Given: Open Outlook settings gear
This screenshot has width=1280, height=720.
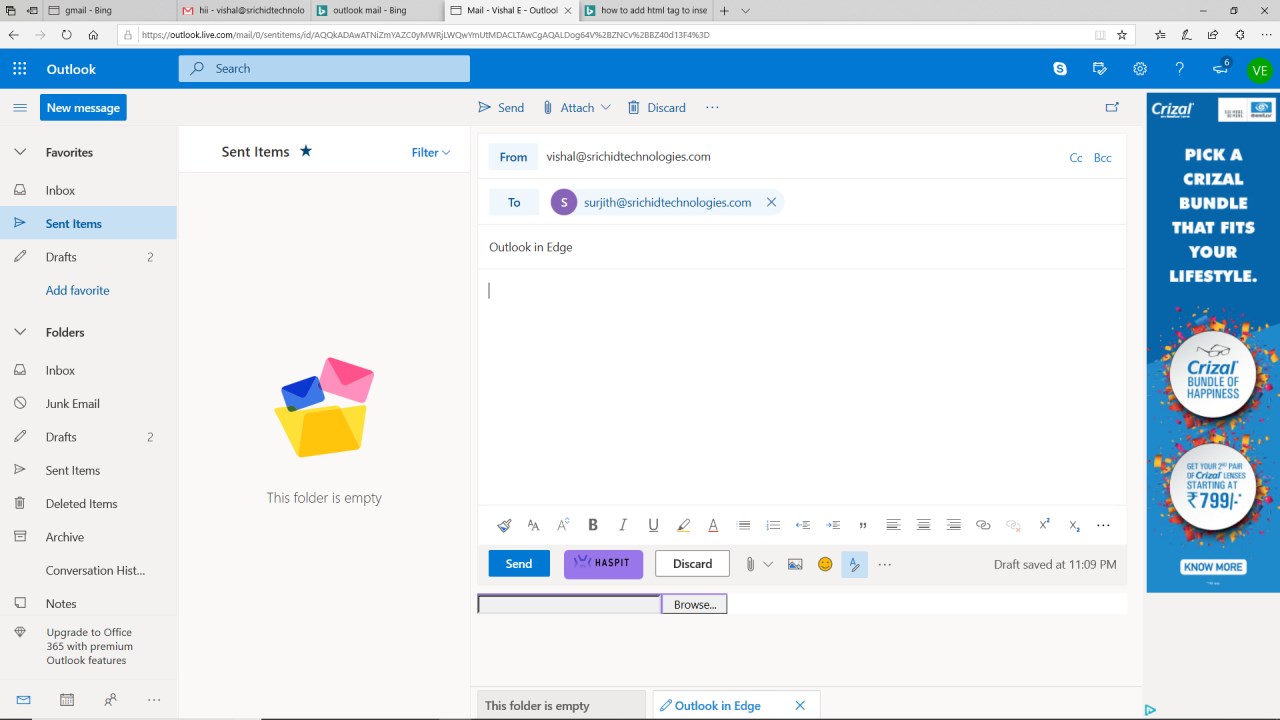Looking at the screenshot, I should [x=1140, y=69].
